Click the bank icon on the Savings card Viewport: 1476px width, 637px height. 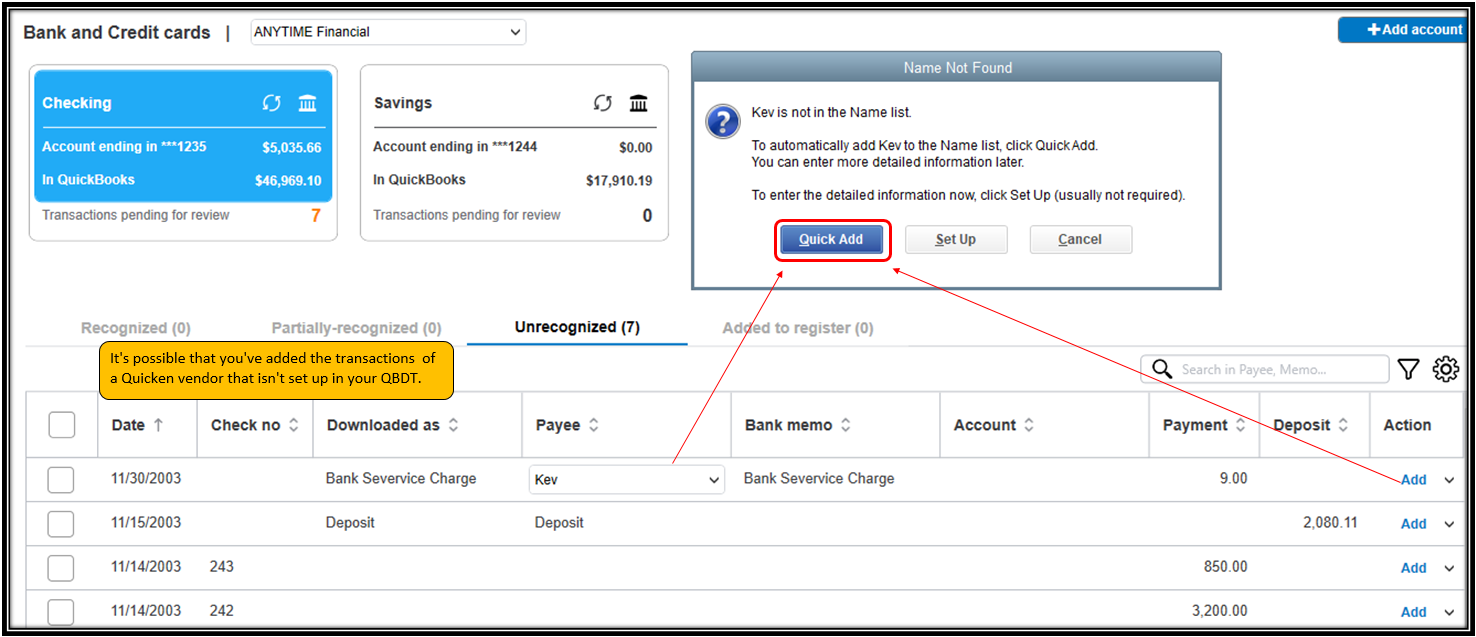click(x=638, y=102)
